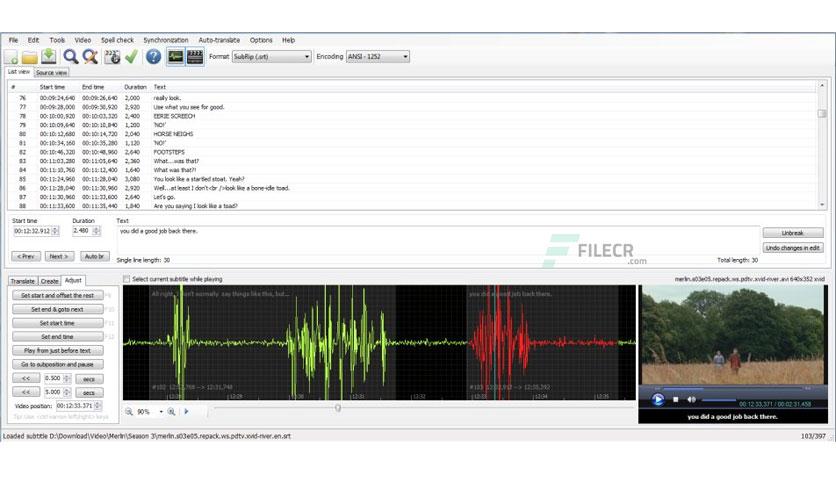Select the Adjust tab
The height and width of the screenshot is (484, 836).
coord(73,280)
